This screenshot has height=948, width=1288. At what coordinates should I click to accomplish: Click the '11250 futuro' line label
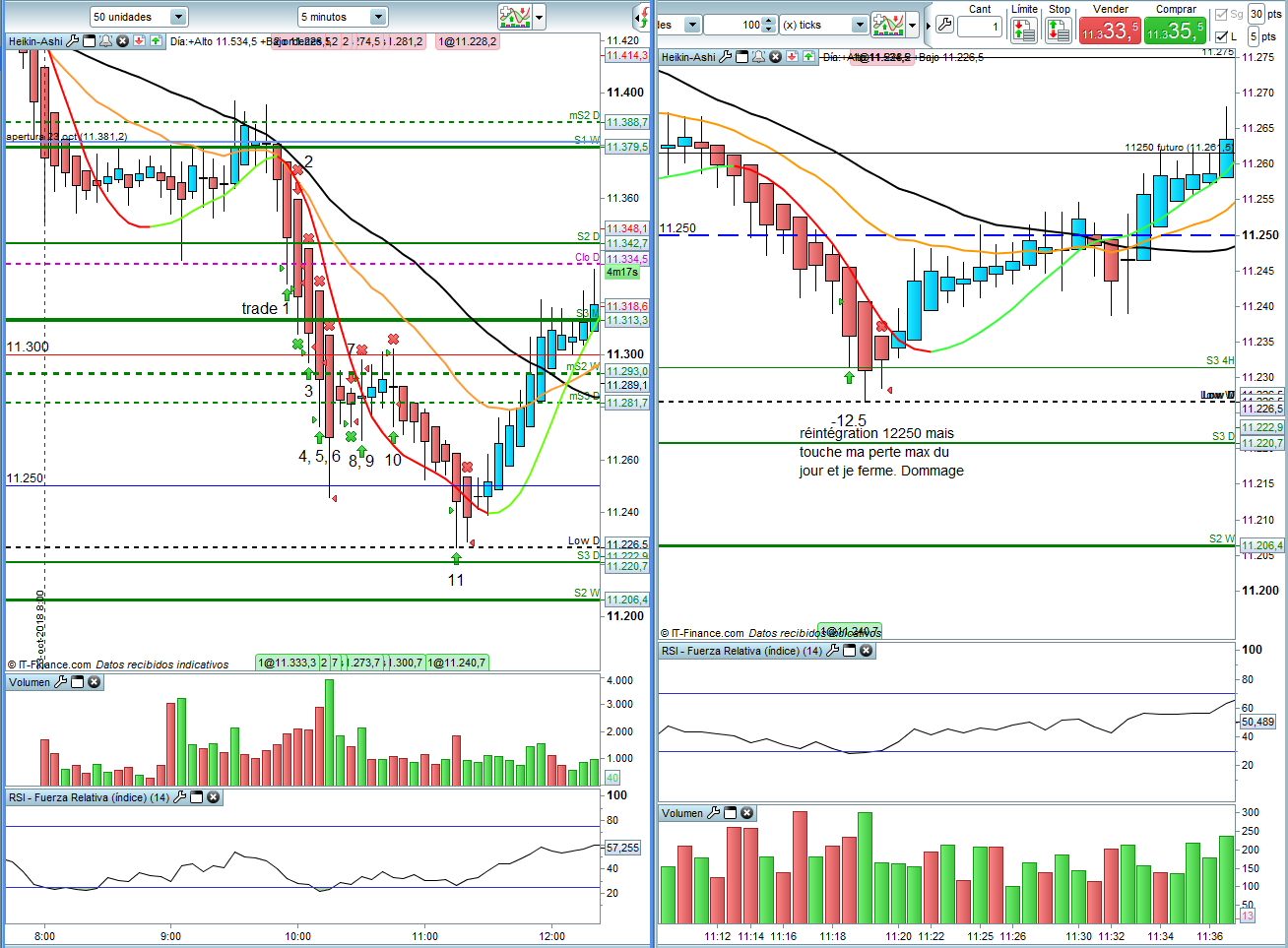(1178, 148)
